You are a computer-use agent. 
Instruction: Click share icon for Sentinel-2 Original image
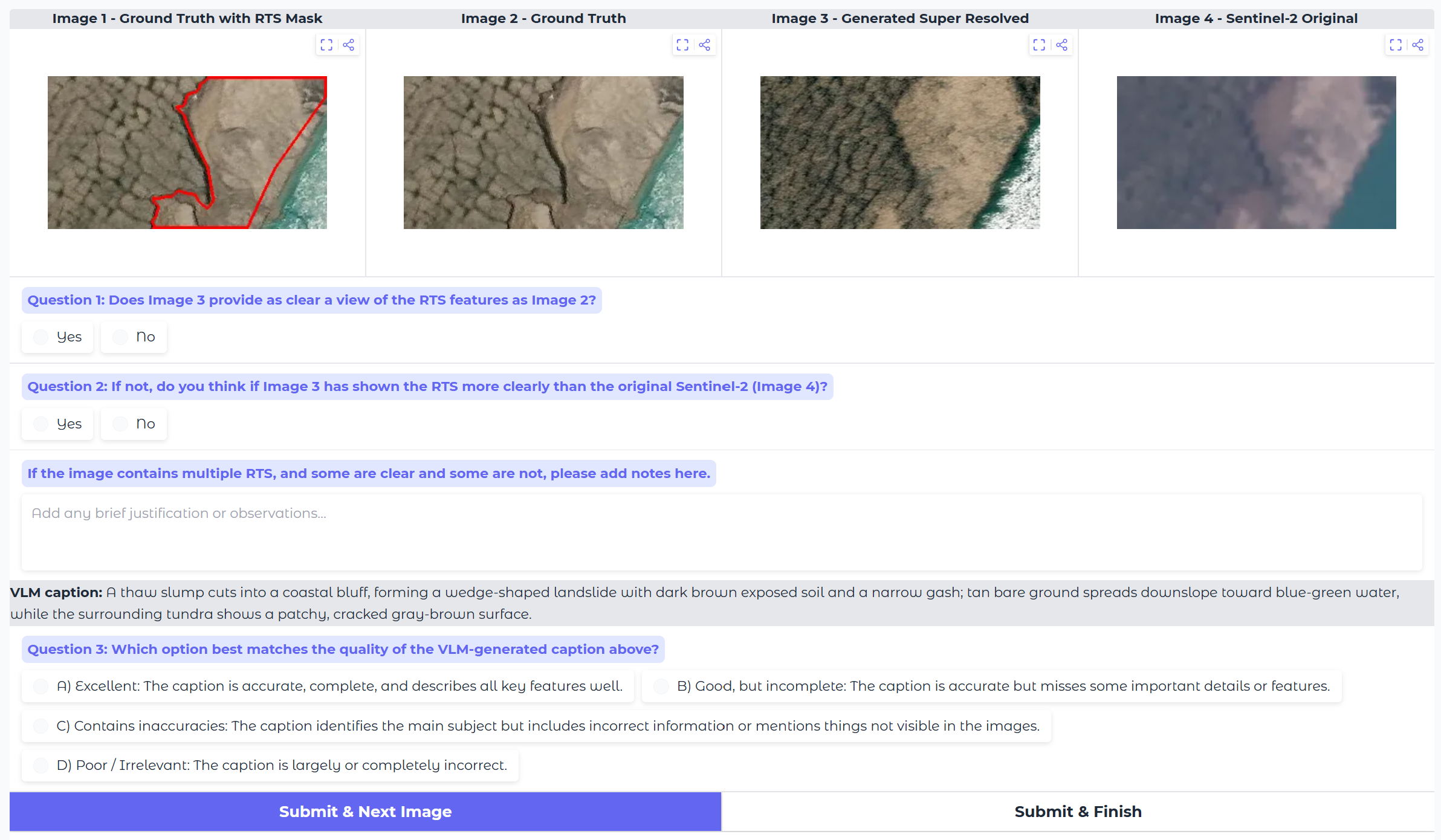(1417, 45)
